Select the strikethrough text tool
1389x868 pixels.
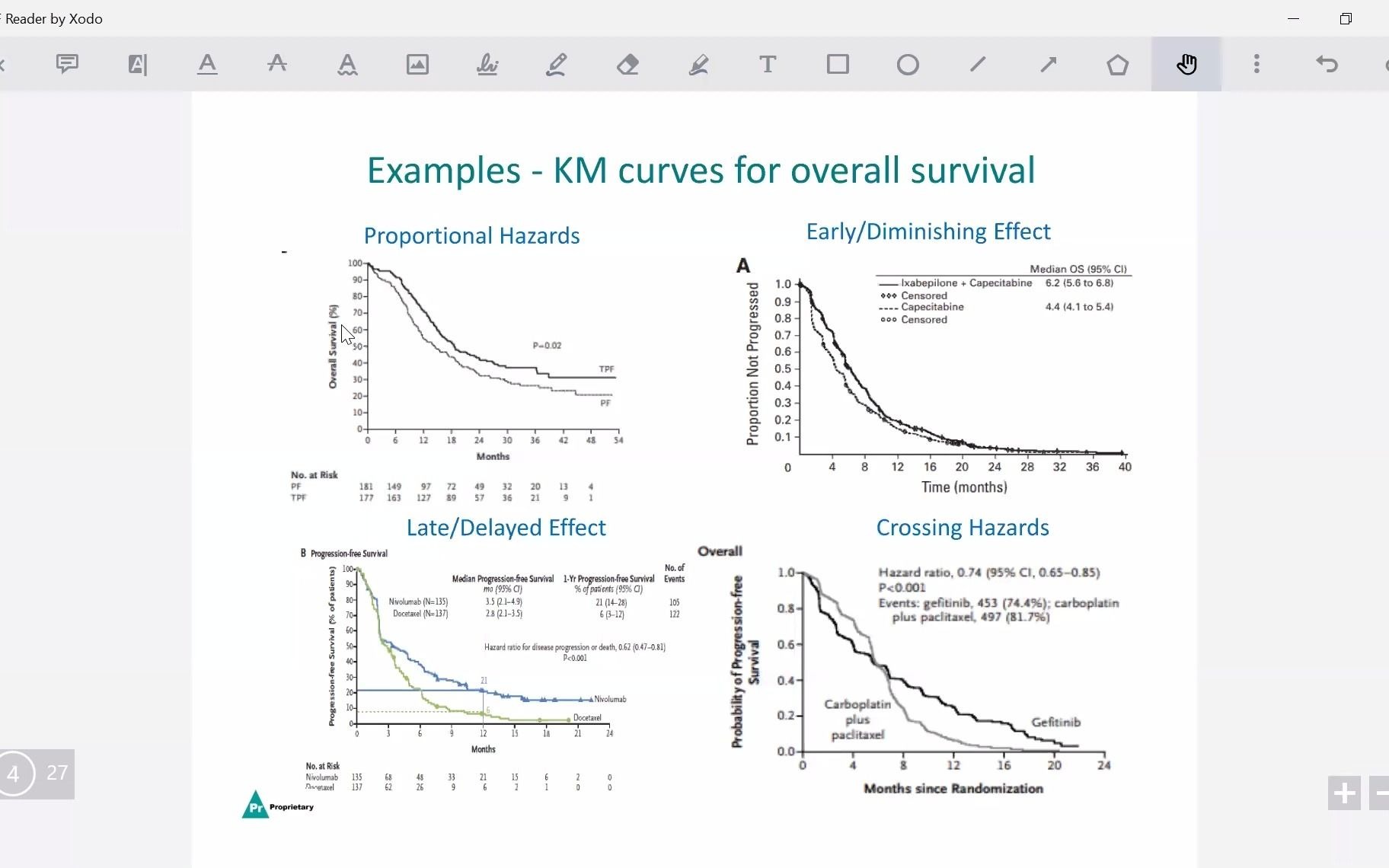(x=277, y=64)
